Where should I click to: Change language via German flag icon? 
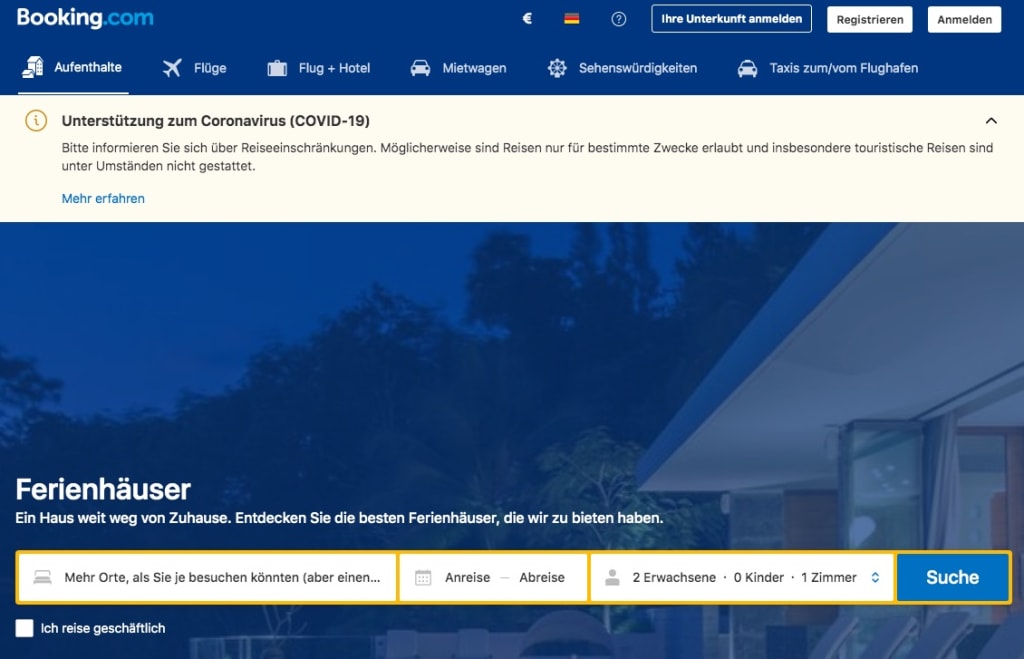click(571, 19)
